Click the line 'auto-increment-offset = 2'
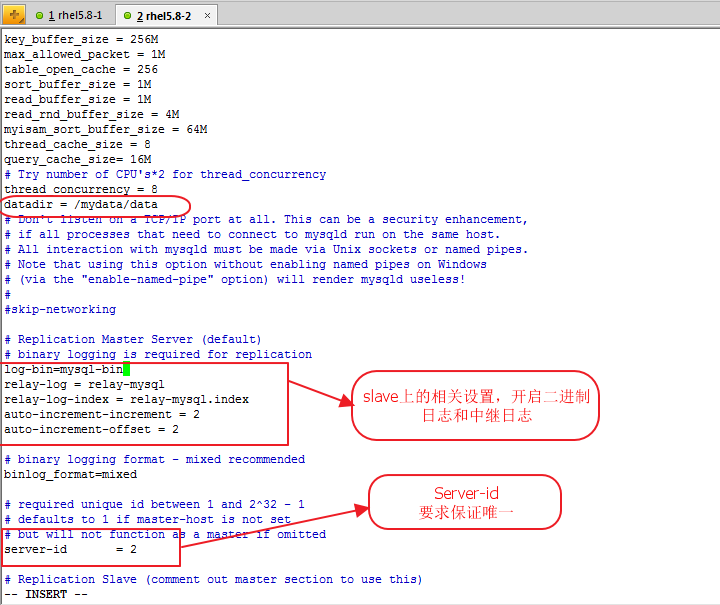The width and height of the screenshot is (720, 605). (91, 430)
